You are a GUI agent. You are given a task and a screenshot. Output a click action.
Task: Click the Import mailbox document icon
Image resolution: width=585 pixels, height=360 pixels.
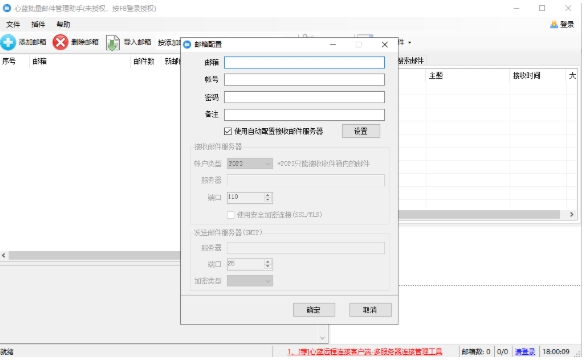(x=112, y=43)
